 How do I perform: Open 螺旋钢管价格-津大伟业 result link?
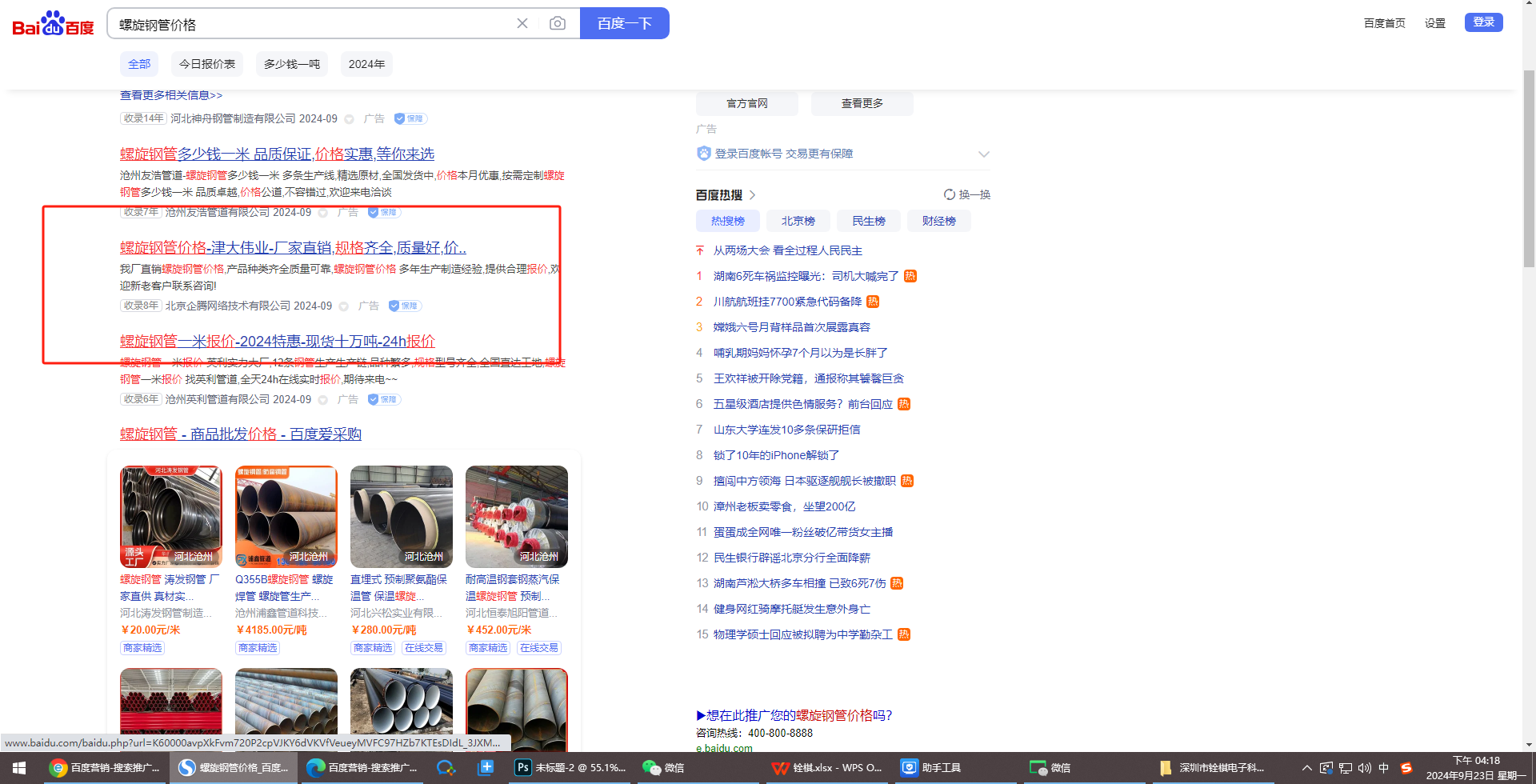coord(293,248)
